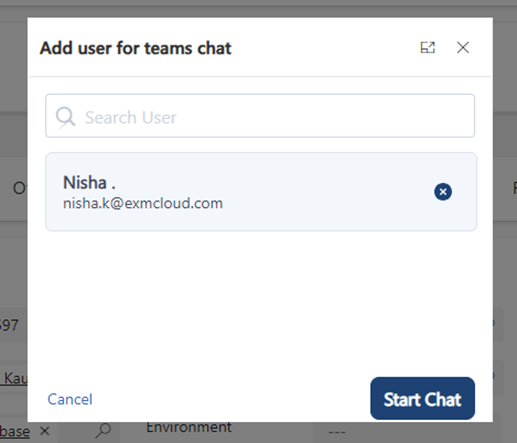This screenshot has width=517, height=443.
Task: Click the Nisha name label
Action: tap(89, 183)
